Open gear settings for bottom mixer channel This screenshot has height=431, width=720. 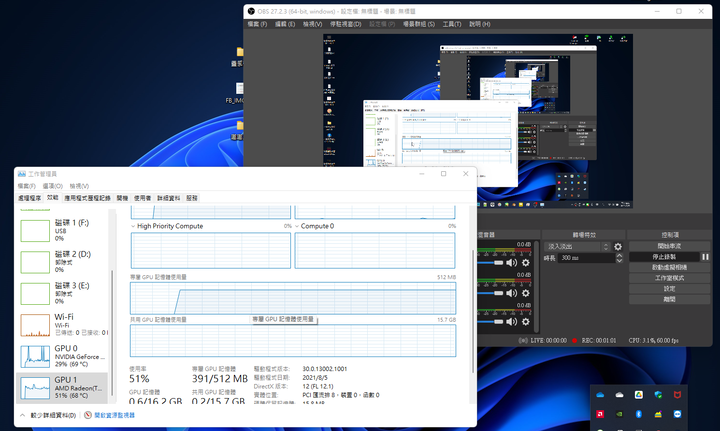pos(526,322)
